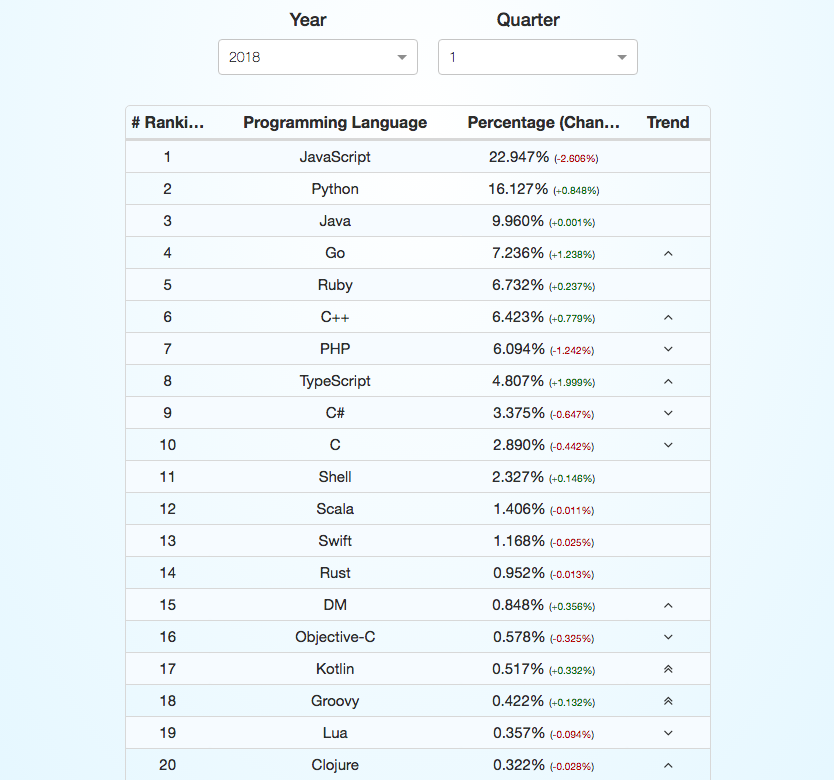
Task: Open the Quarter dropdown showing 1
Action: 537,57
